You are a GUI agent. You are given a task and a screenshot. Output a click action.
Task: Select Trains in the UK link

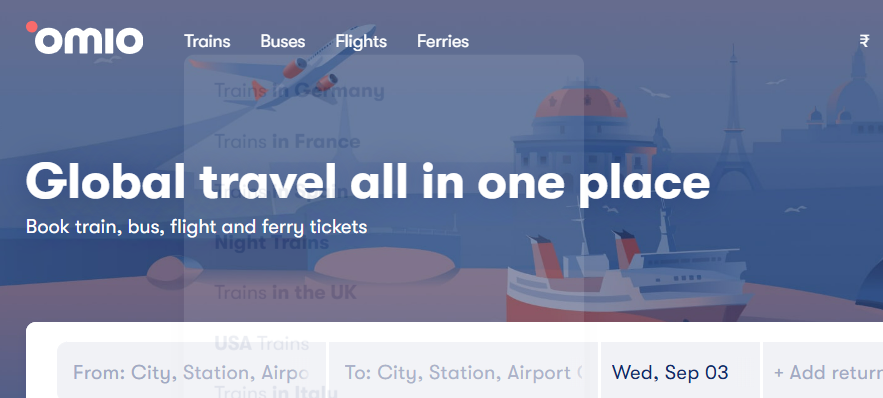pyautogui.click(x=286, y=293)
